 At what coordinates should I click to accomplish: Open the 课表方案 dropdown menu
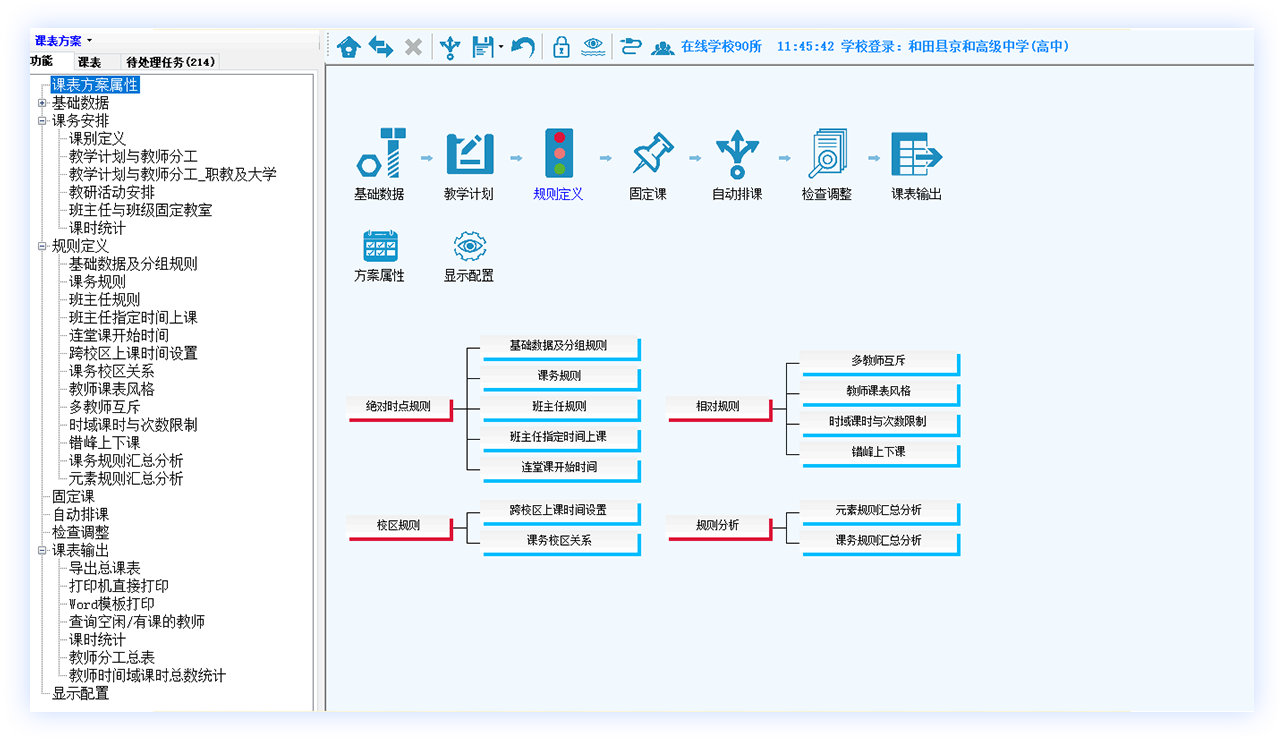(63, 41)
